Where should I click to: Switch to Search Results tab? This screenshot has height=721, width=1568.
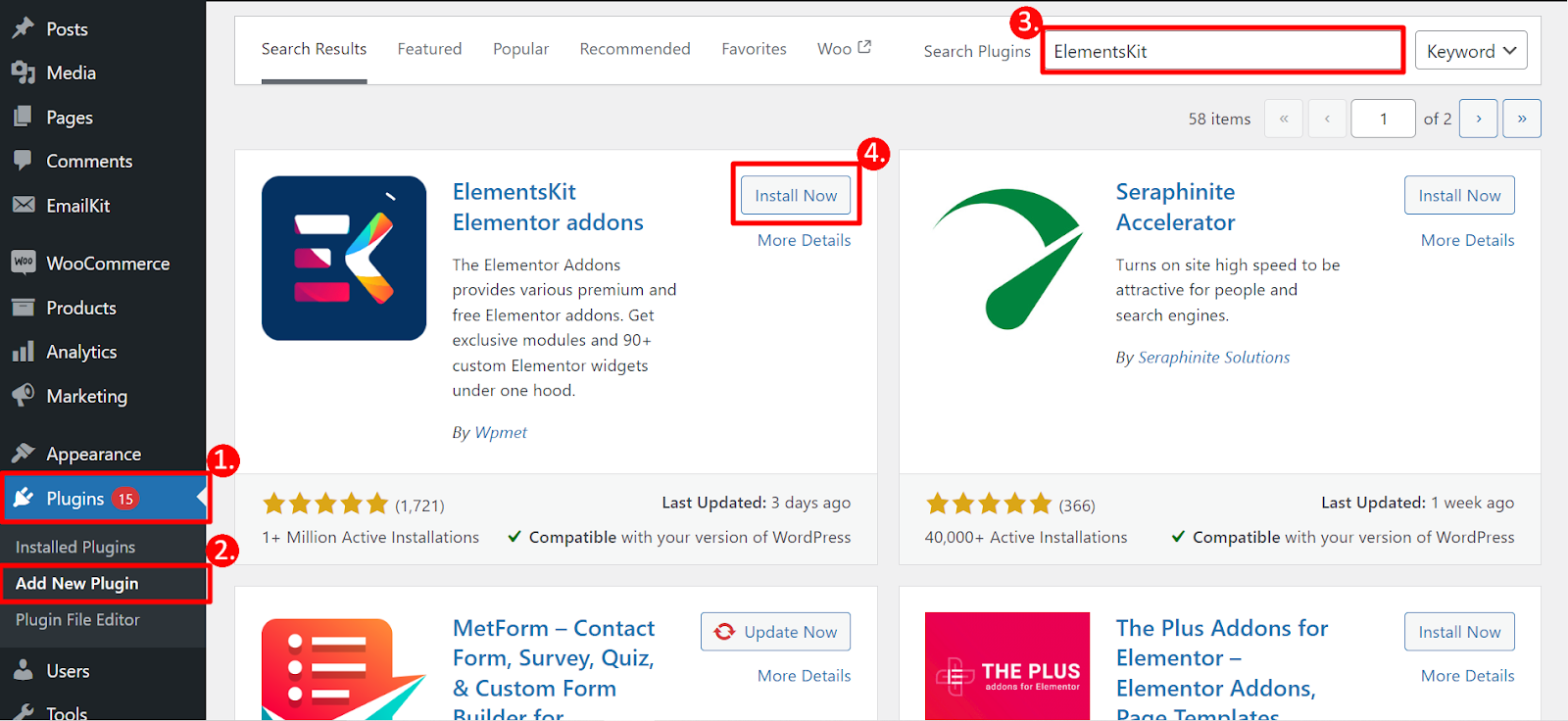[x=314, y=49]
